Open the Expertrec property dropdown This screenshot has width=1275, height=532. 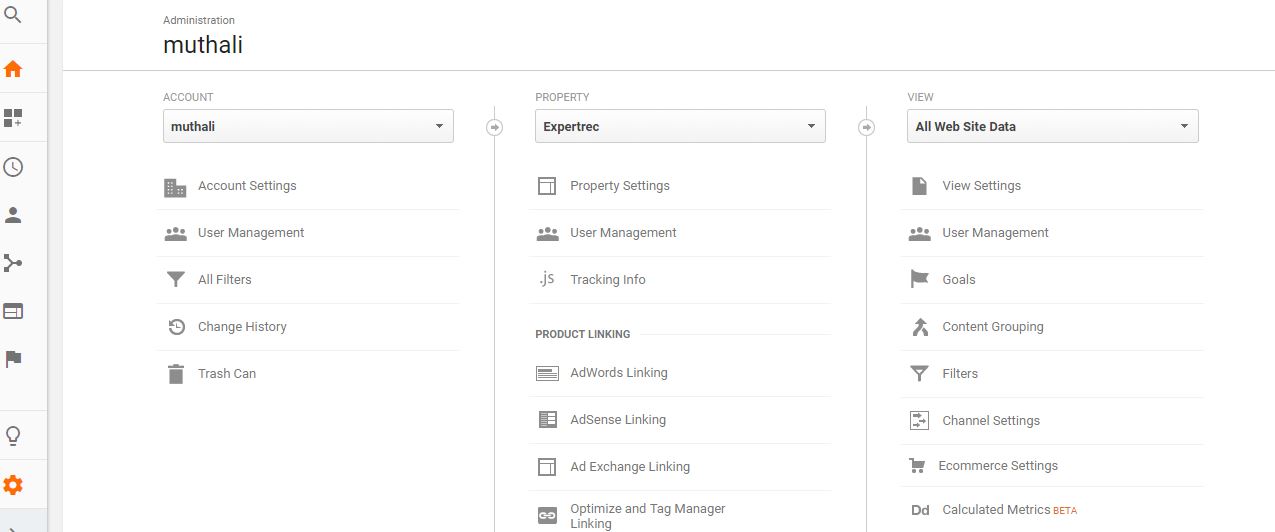click(x=680, y=126)
